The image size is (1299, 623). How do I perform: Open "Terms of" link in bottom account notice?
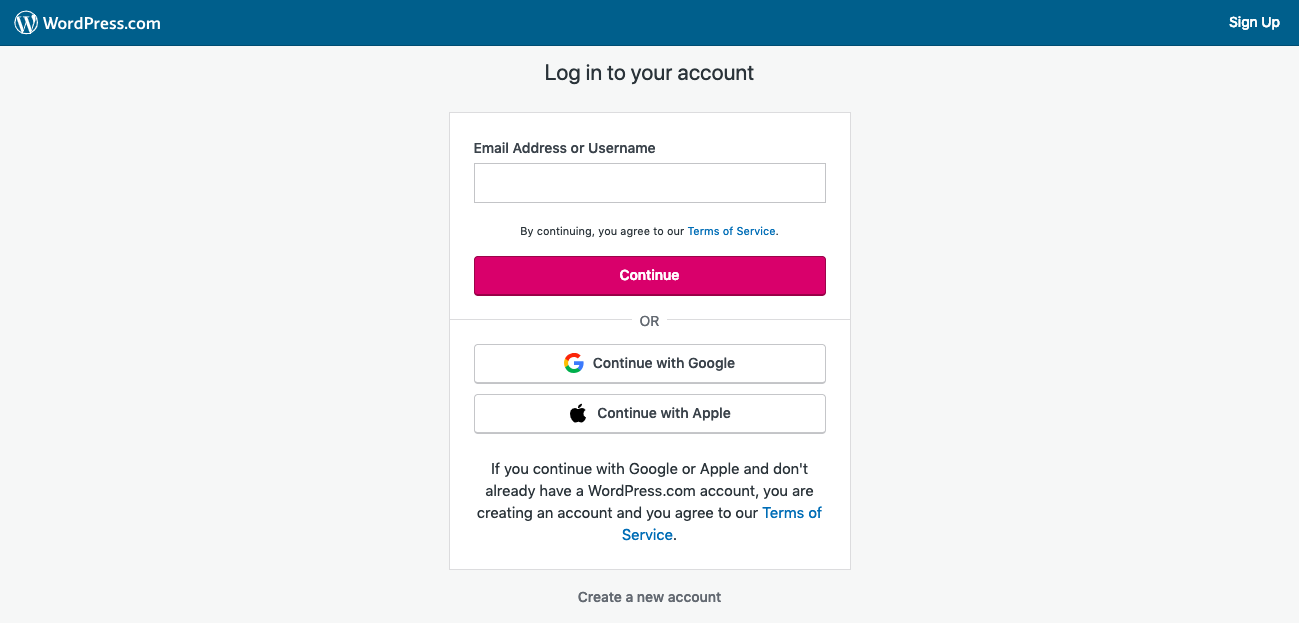coord(791,513)
